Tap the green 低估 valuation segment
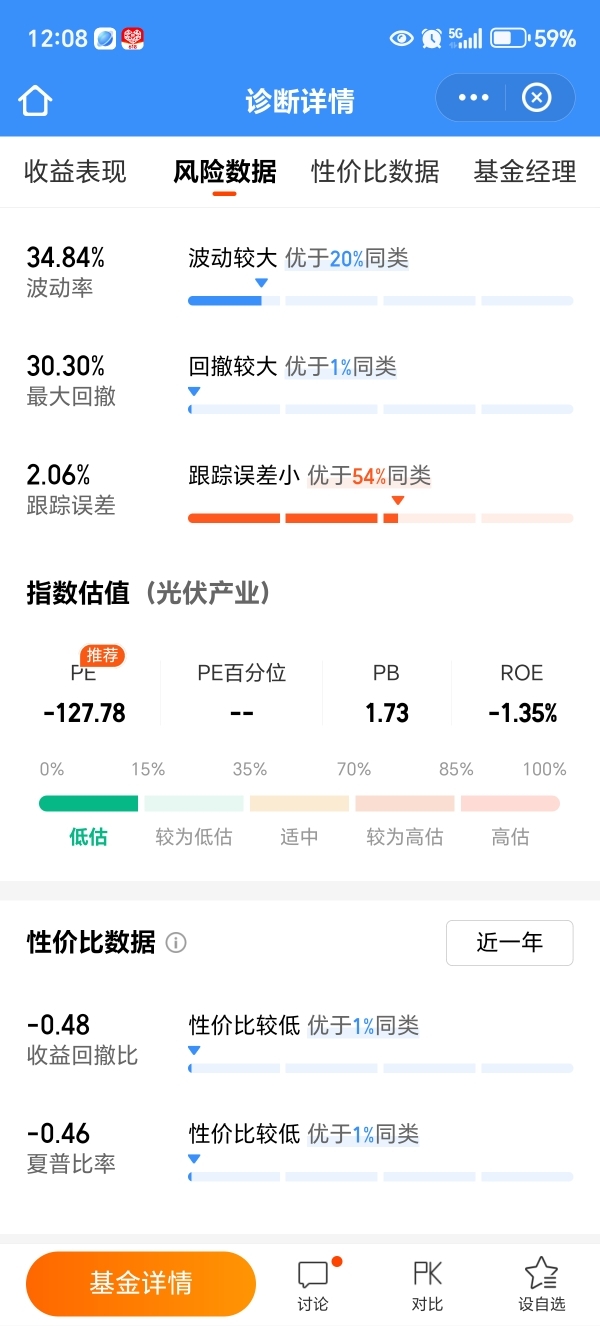Image resolution: width=600 pixels, height=1326 pixels. click(88, 803)
